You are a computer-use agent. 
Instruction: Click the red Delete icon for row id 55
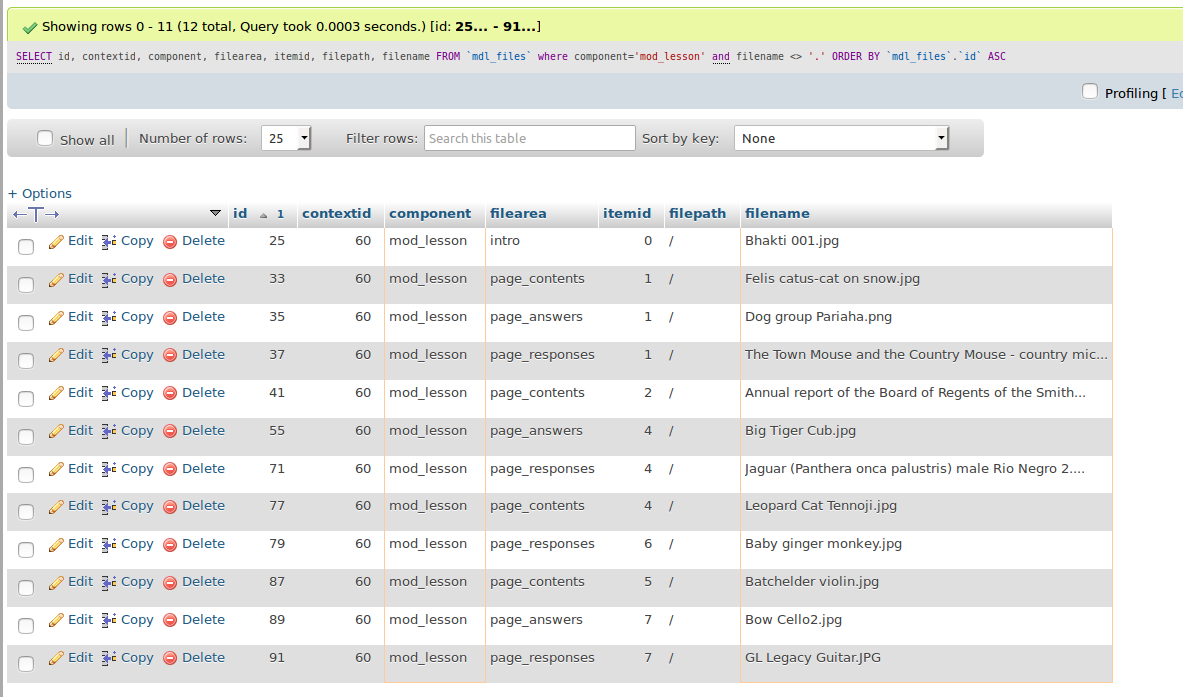click(171, 431)
